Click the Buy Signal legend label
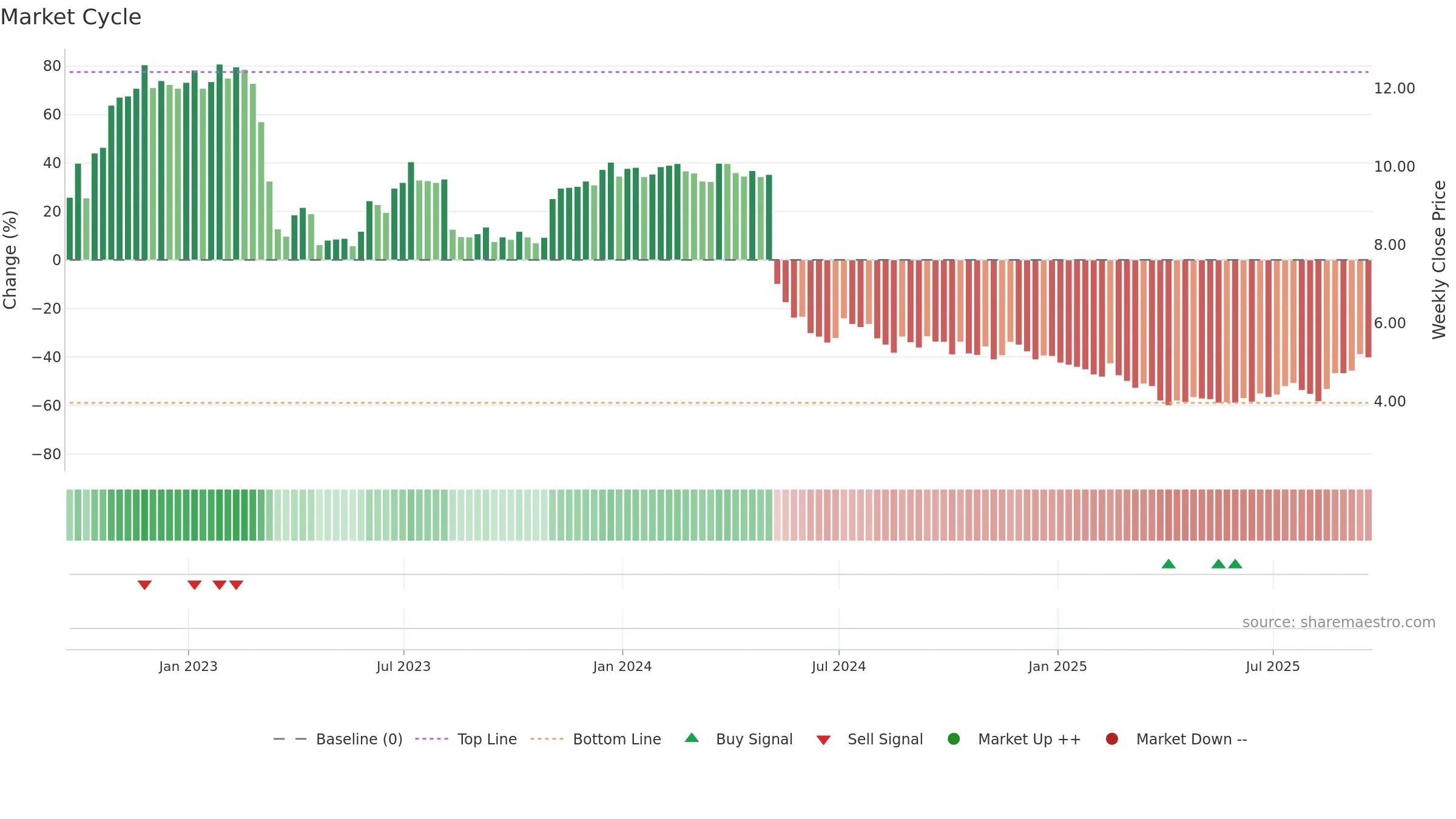1456x819 pixels. tap(754, 739)
